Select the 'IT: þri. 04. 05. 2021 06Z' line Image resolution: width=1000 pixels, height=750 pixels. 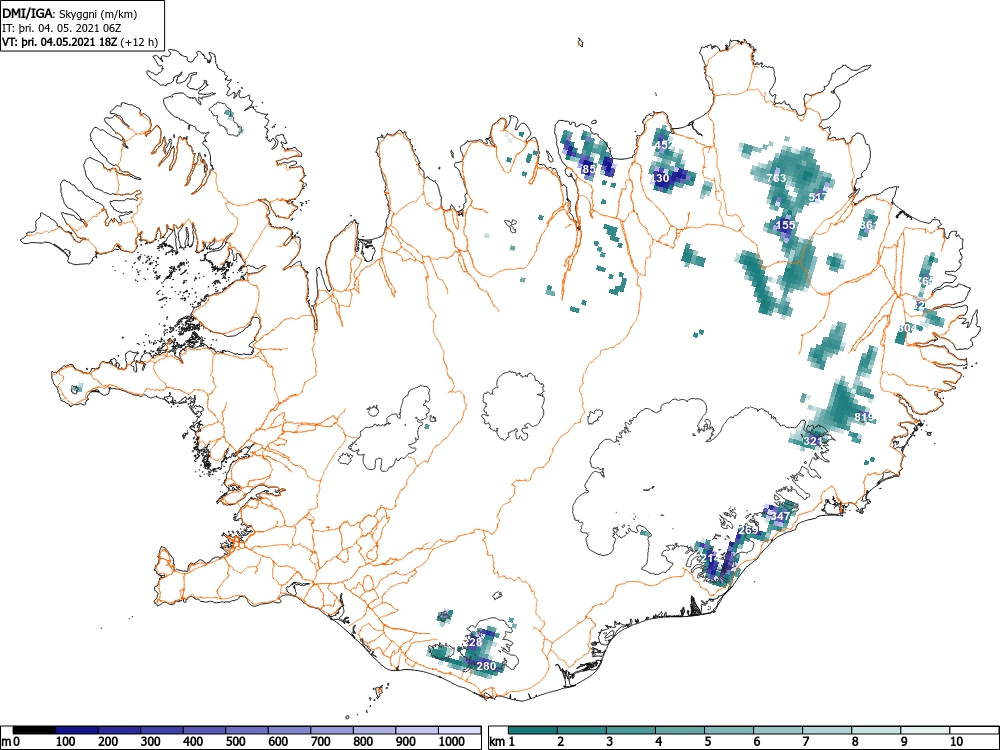pos(61,28)
